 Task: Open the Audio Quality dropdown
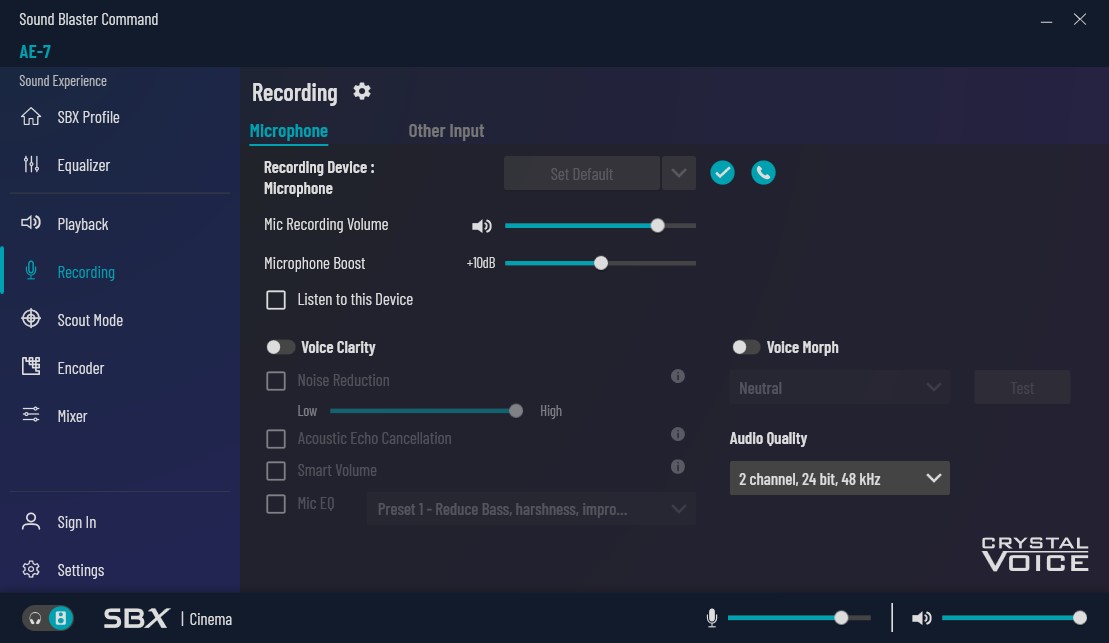point(840,479)
